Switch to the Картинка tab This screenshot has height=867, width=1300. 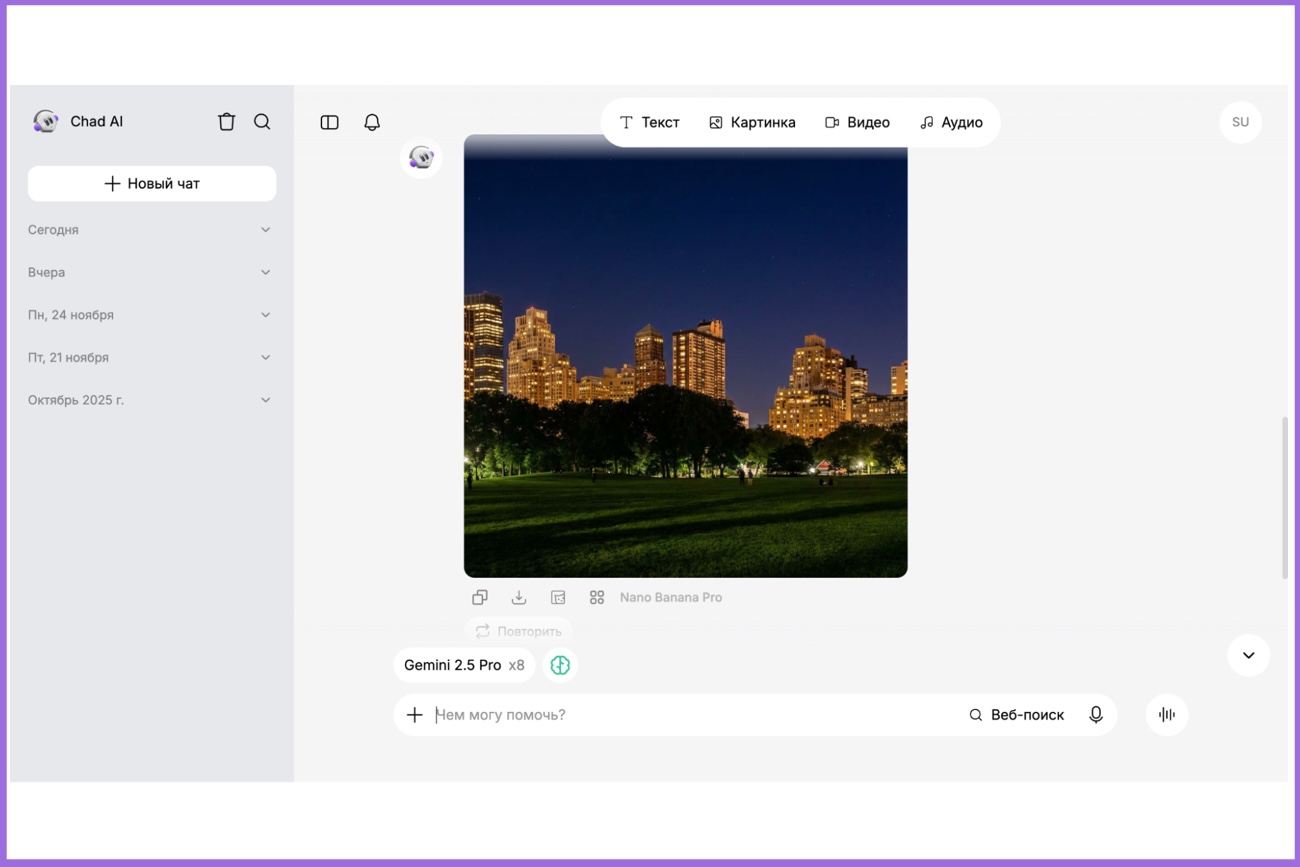752,122
